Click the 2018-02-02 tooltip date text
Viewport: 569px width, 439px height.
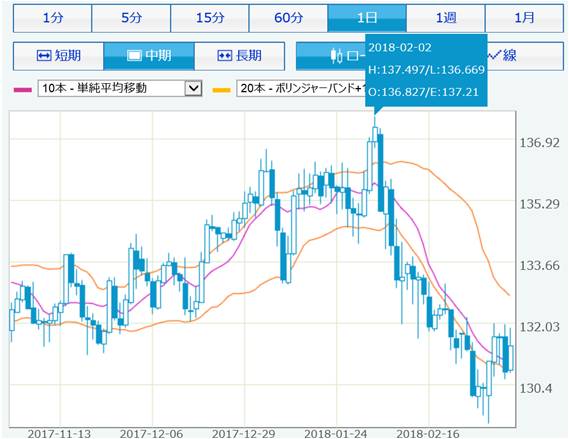pos(400,48)
